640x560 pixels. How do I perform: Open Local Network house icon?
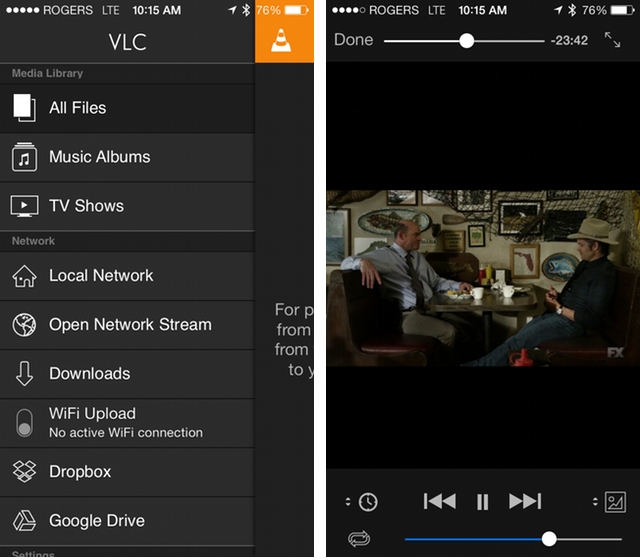pos(24,276)
